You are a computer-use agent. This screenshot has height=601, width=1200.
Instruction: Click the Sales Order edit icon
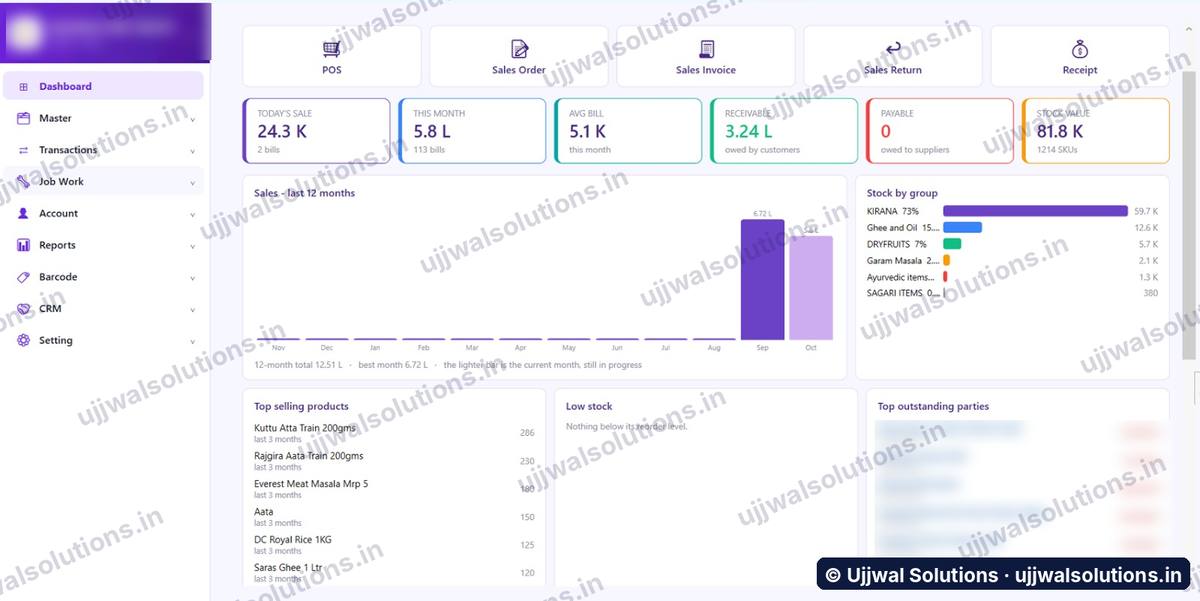[x=519, y=49]
